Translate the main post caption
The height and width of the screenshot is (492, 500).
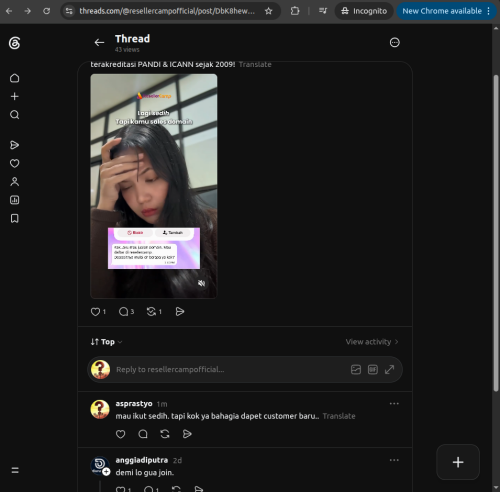coord(255,64)
